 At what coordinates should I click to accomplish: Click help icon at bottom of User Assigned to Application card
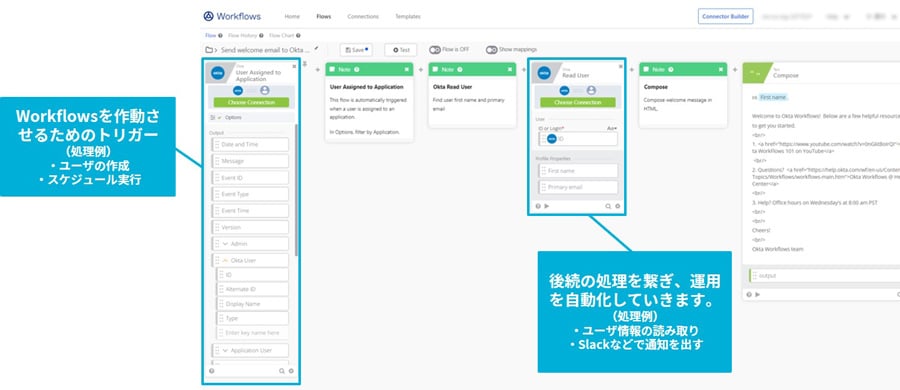click(x=212, y=371)
